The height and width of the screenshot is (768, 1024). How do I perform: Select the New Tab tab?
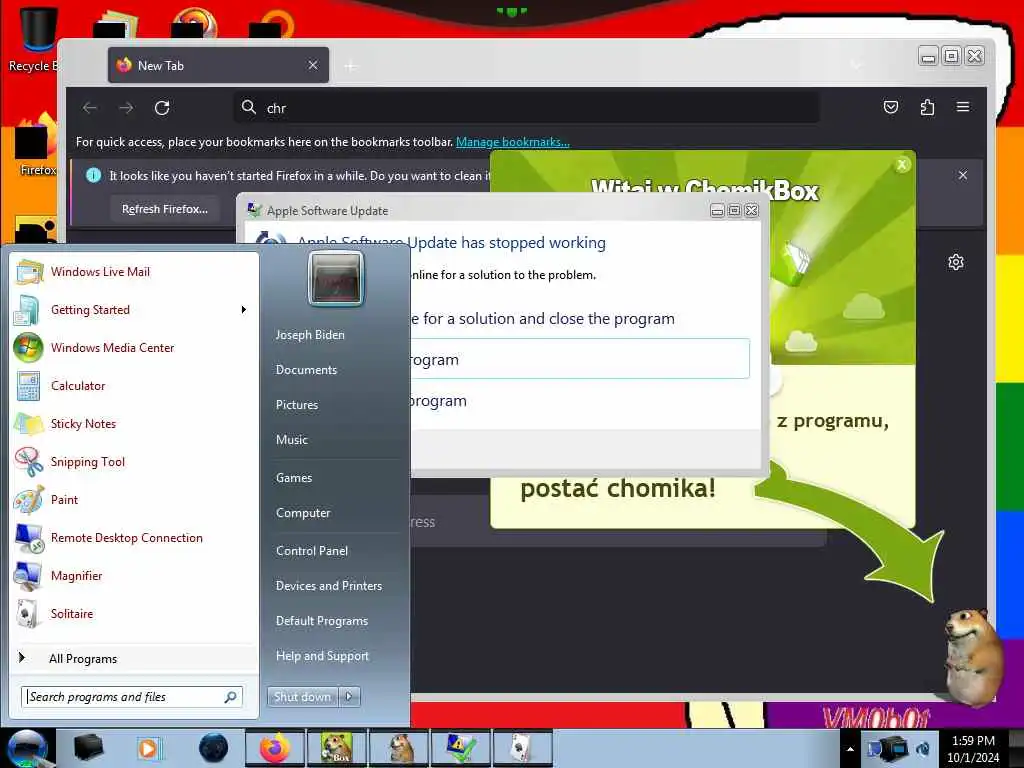[x=218, y=65]
